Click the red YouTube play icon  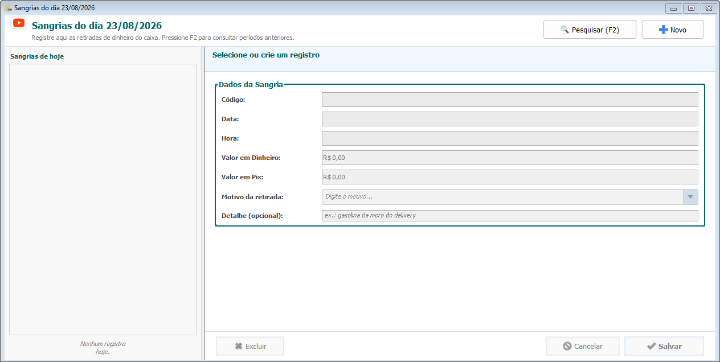point(18,23)
